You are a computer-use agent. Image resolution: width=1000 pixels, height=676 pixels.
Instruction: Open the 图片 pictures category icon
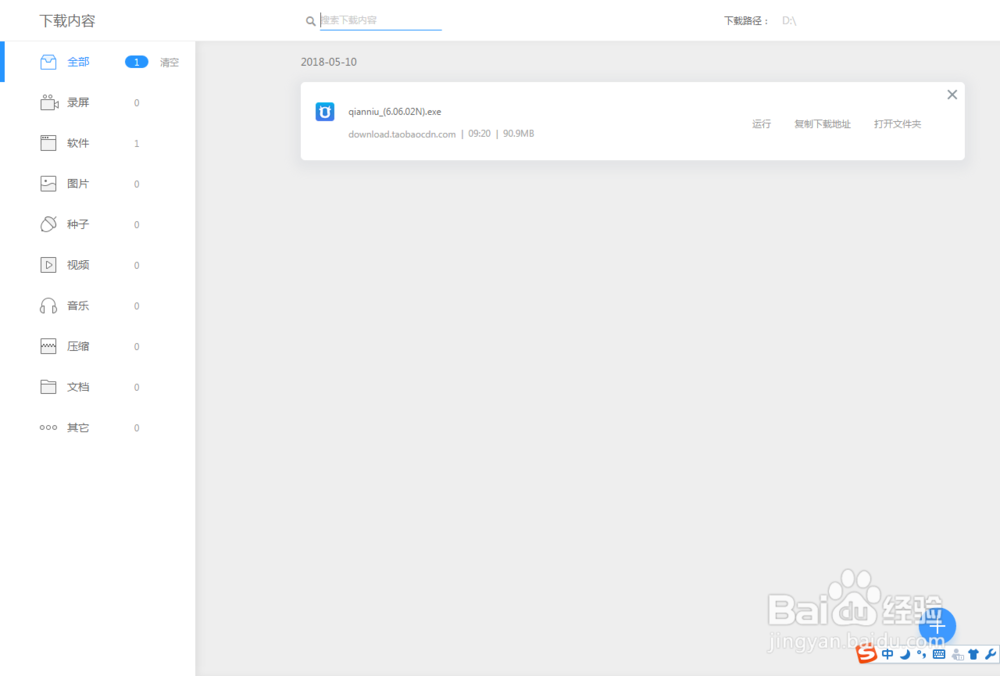tap(48, 184)
